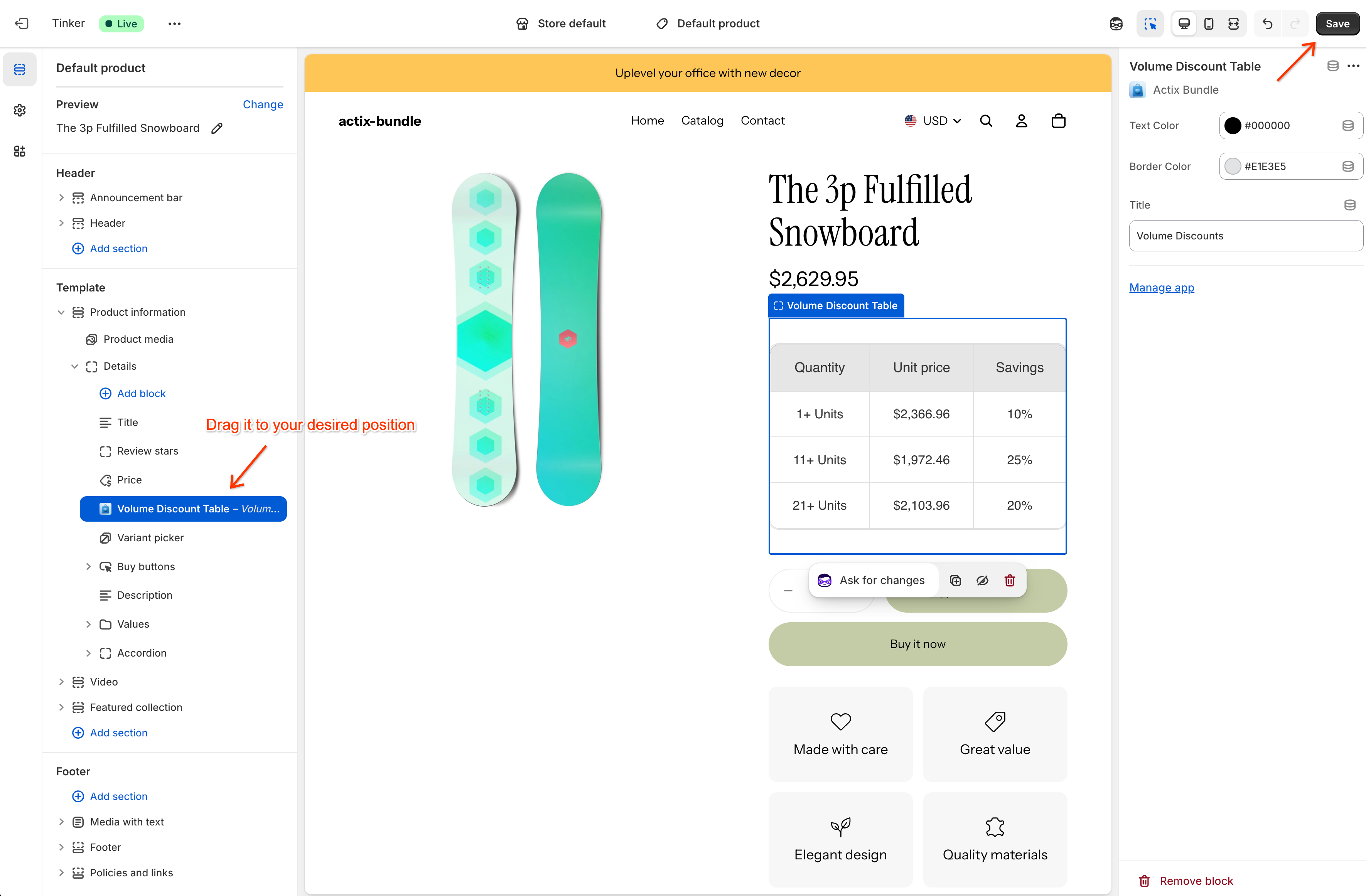1366x896 pixels.
Task: Click the black Text Color swatch
Action: pyautogui.click(x=1232, y=126)
